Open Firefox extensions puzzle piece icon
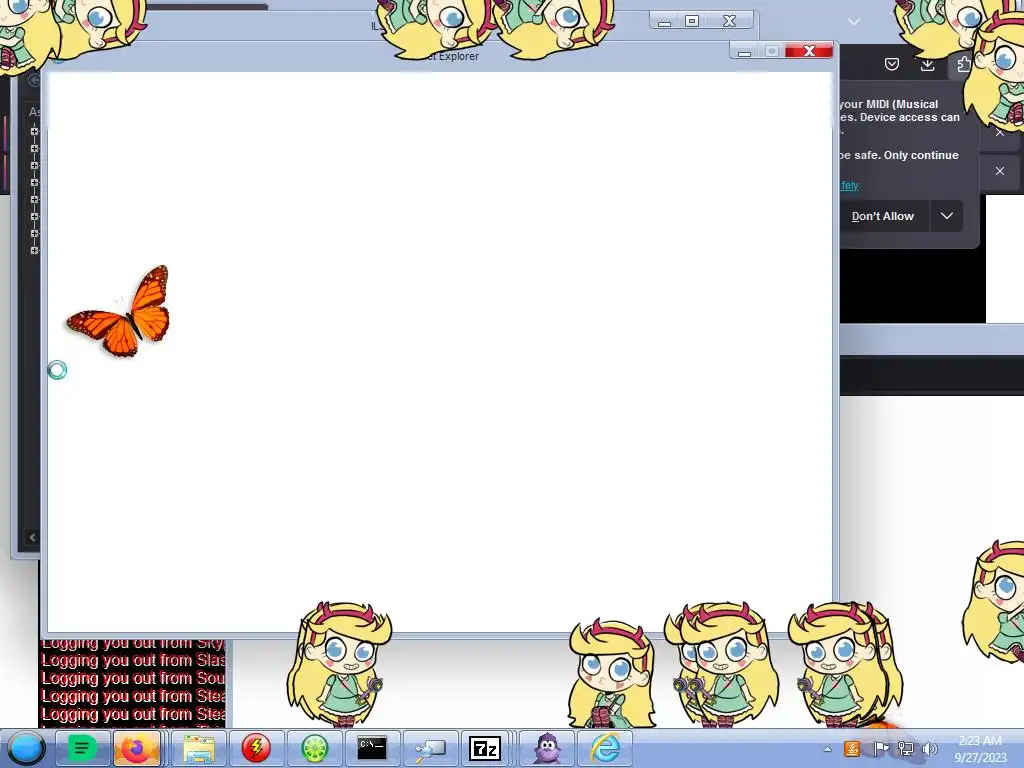The image size is (1024, 768). click(x=963, y=64)
